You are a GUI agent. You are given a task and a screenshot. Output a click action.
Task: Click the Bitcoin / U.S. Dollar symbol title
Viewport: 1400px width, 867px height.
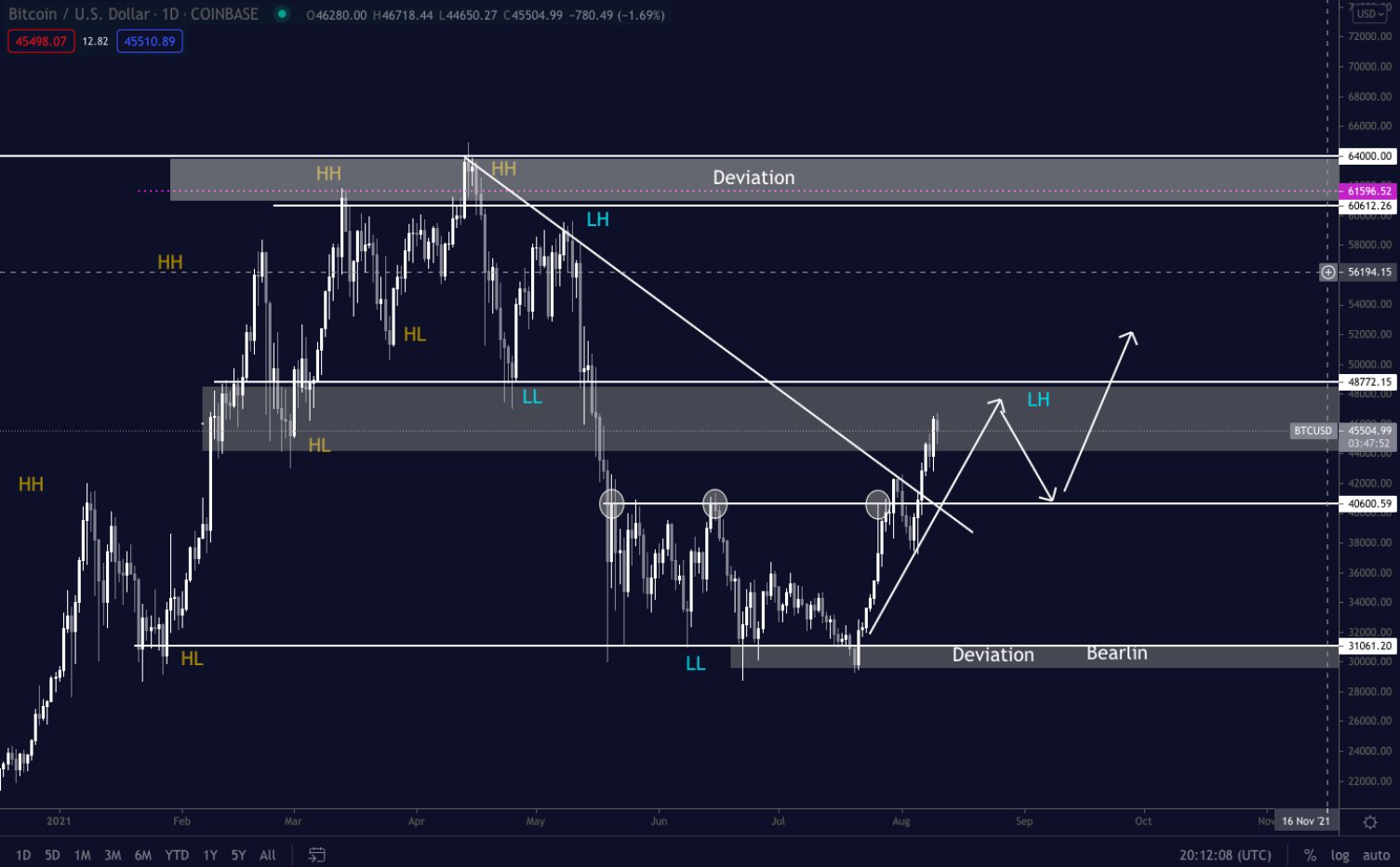tap(133, 14)
